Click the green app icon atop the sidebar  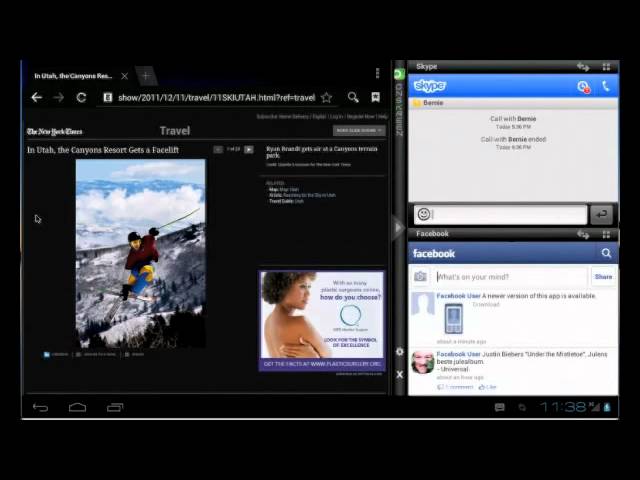pos(399,74)
